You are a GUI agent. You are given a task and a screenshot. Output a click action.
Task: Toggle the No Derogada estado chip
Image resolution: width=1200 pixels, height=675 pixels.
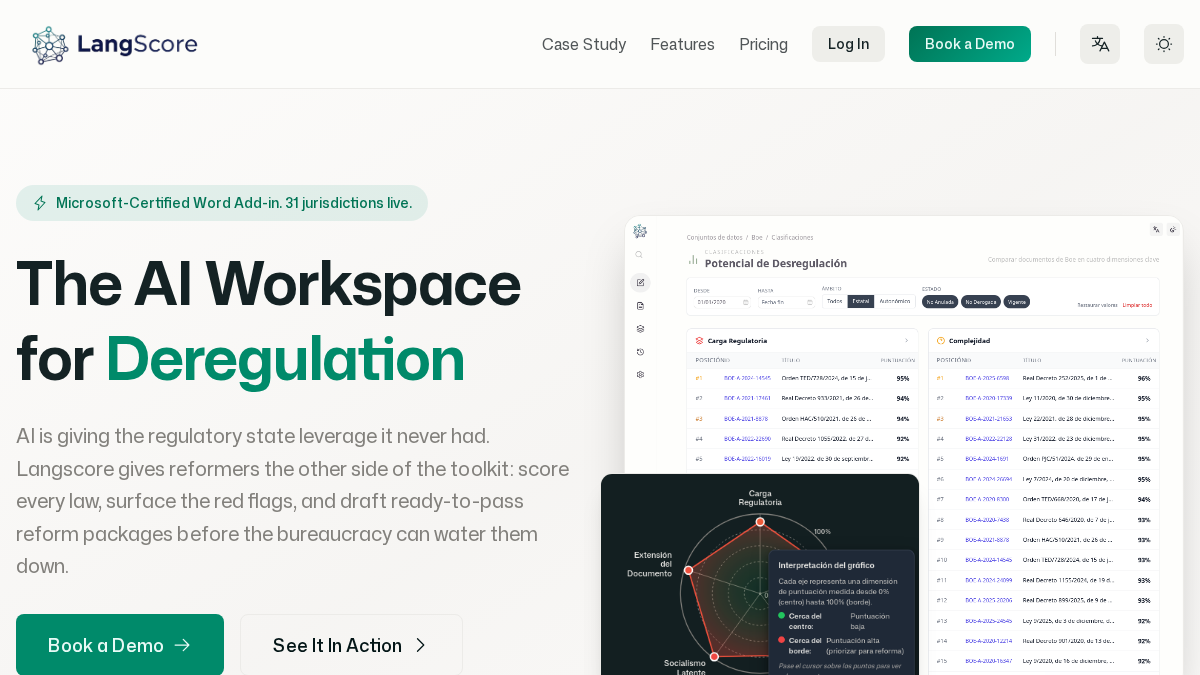click(x=980, y=302)
